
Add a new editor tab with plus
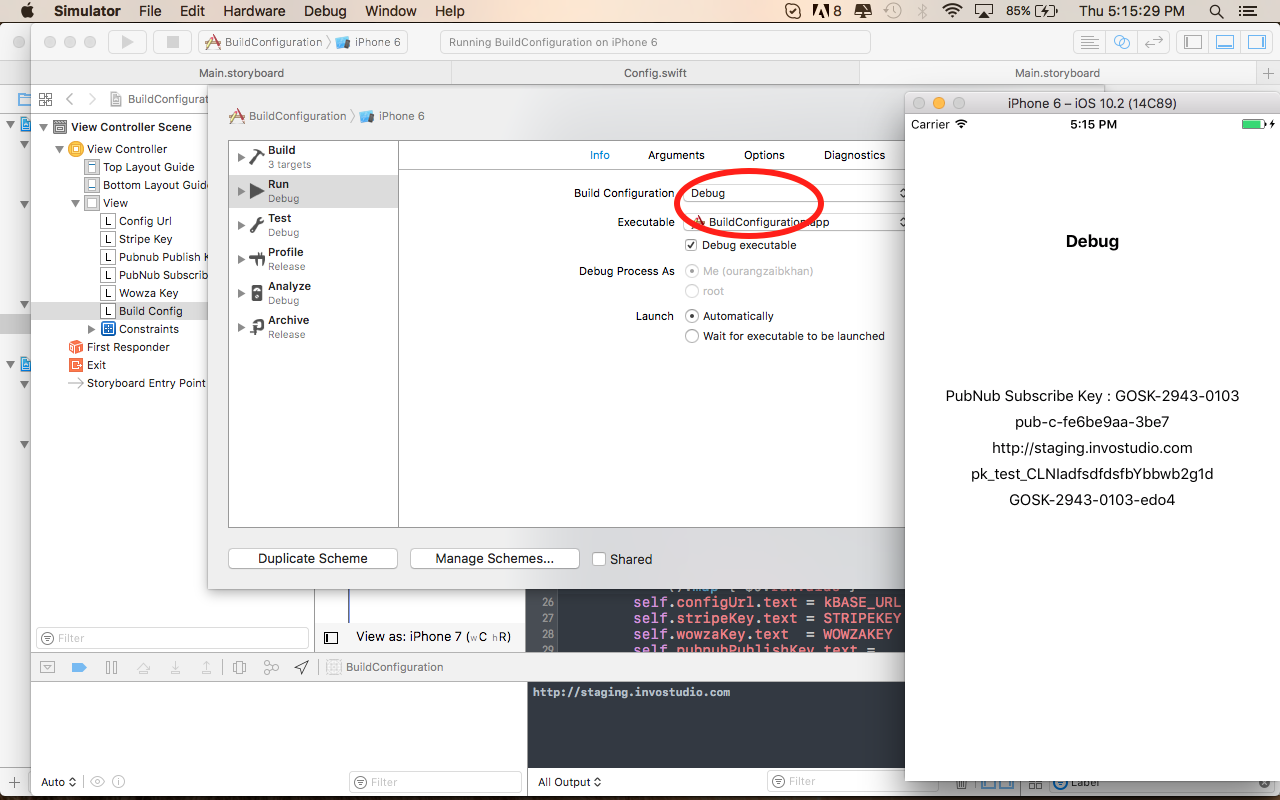tap(1269, 73)
